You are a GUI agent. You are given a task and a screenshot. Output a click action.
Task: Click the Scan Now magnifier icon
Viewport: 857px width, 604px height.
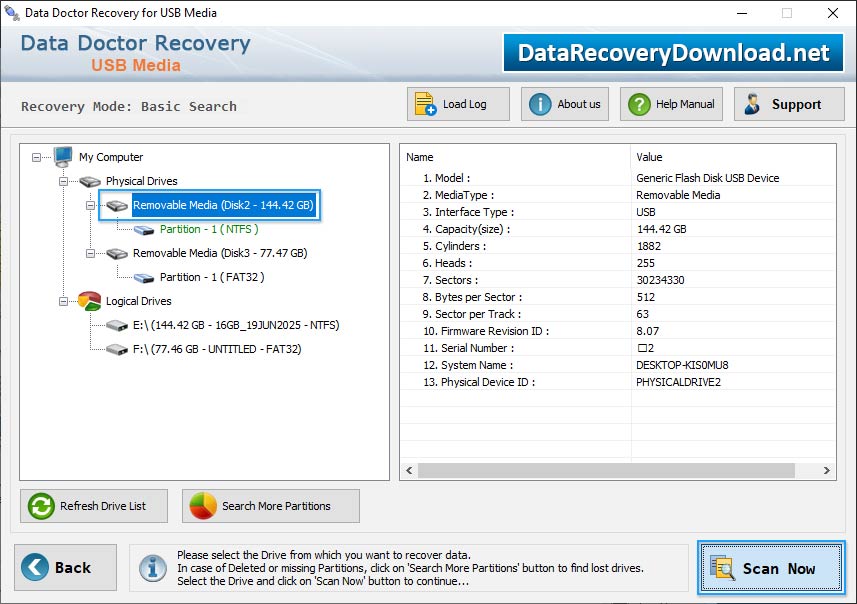tap(722, 567)
